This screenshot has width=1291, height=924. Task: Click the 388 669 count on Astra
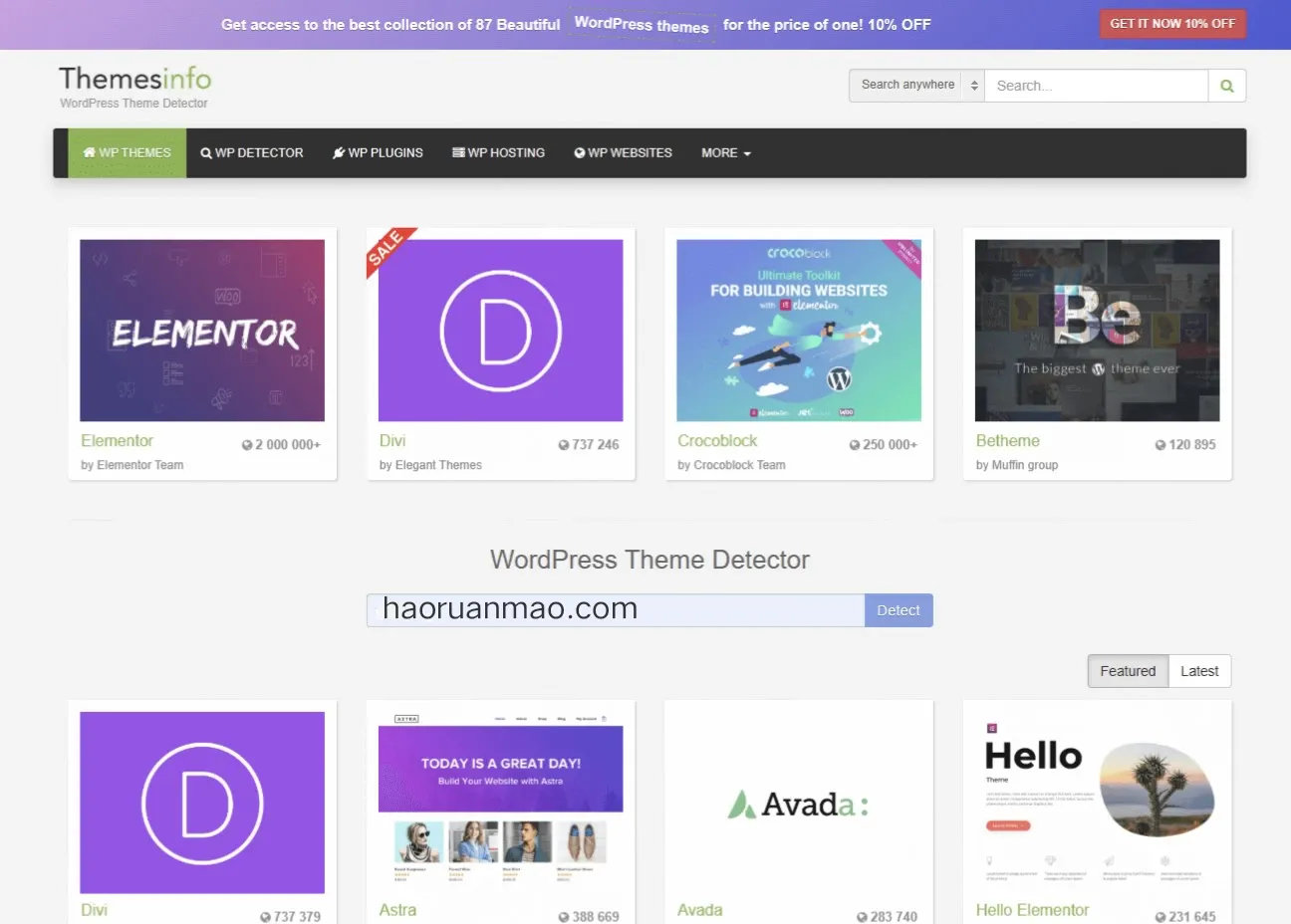[x=589, y=916]
